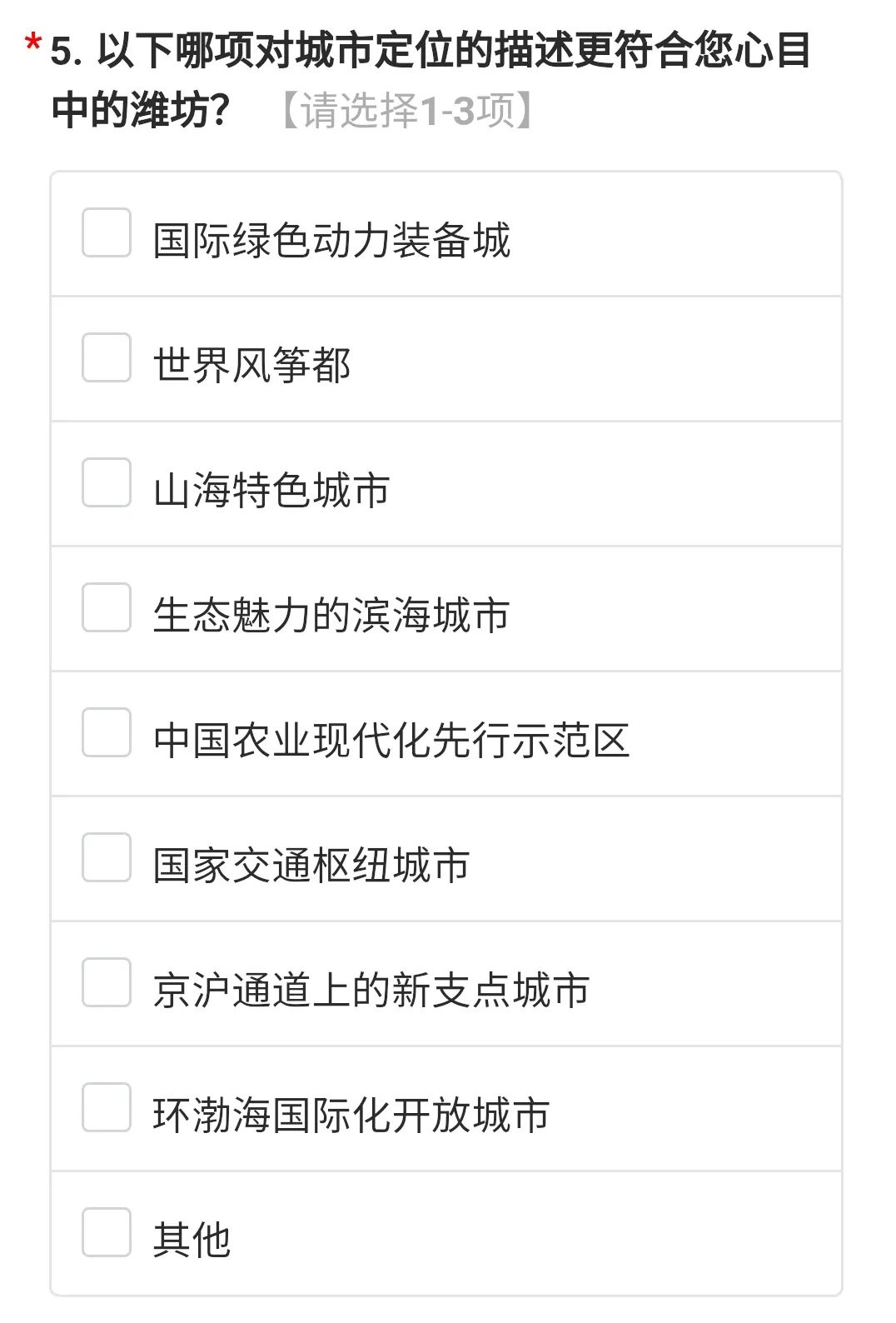Click the 国家交通枢纽城市 option text

click(311, 866)
